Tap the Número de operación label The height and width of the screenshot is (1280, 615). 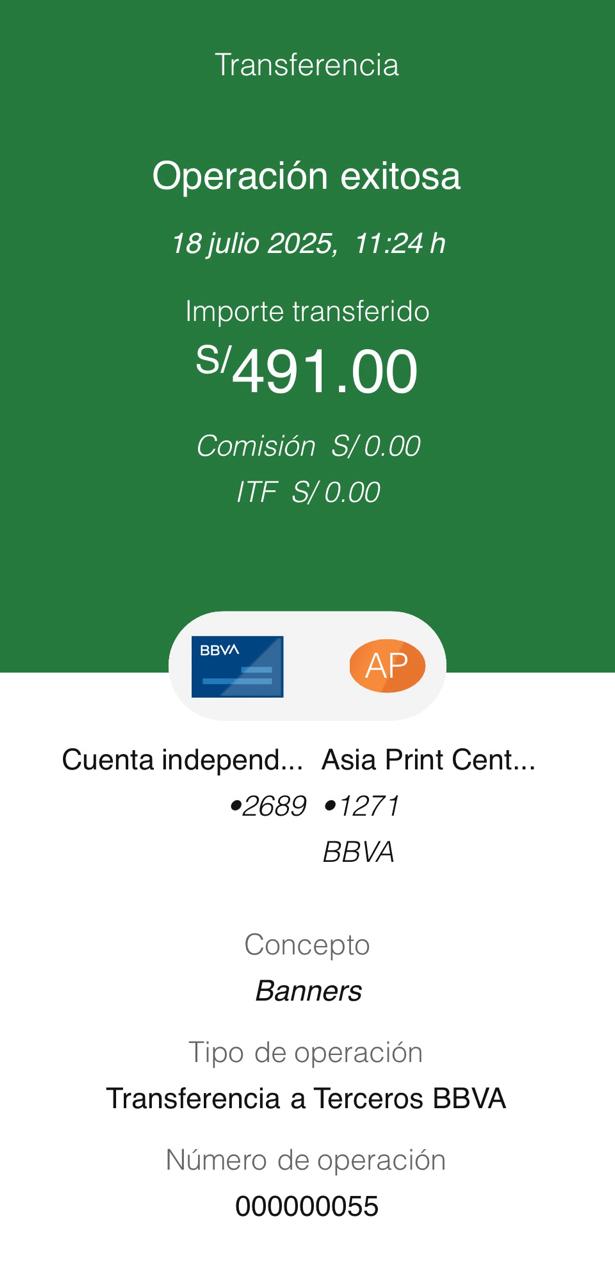306,1160
